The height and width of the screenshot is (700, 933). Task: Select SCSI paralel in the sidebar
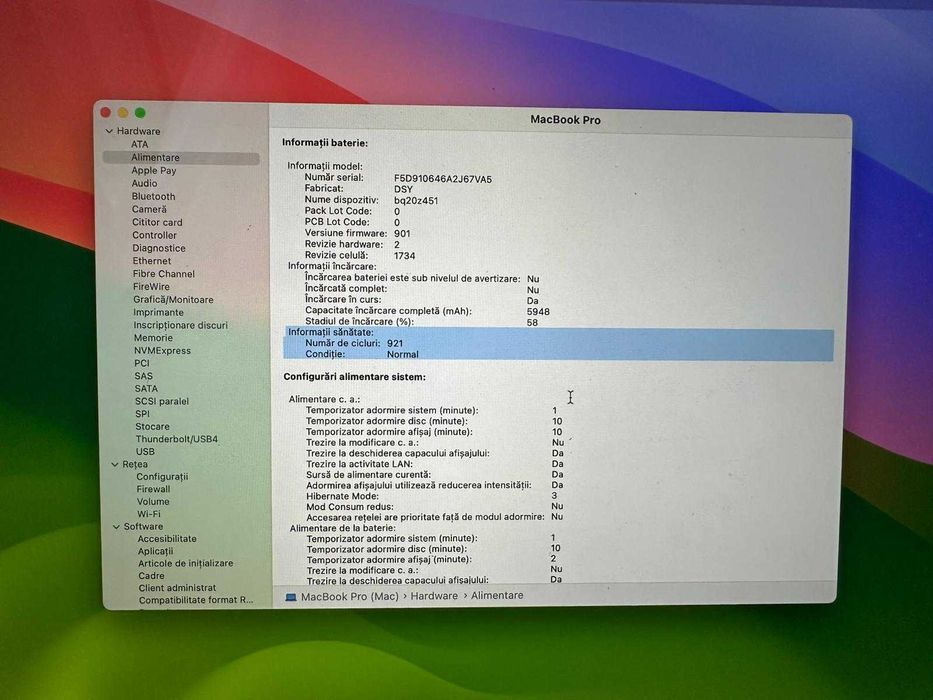coord(162,401)
